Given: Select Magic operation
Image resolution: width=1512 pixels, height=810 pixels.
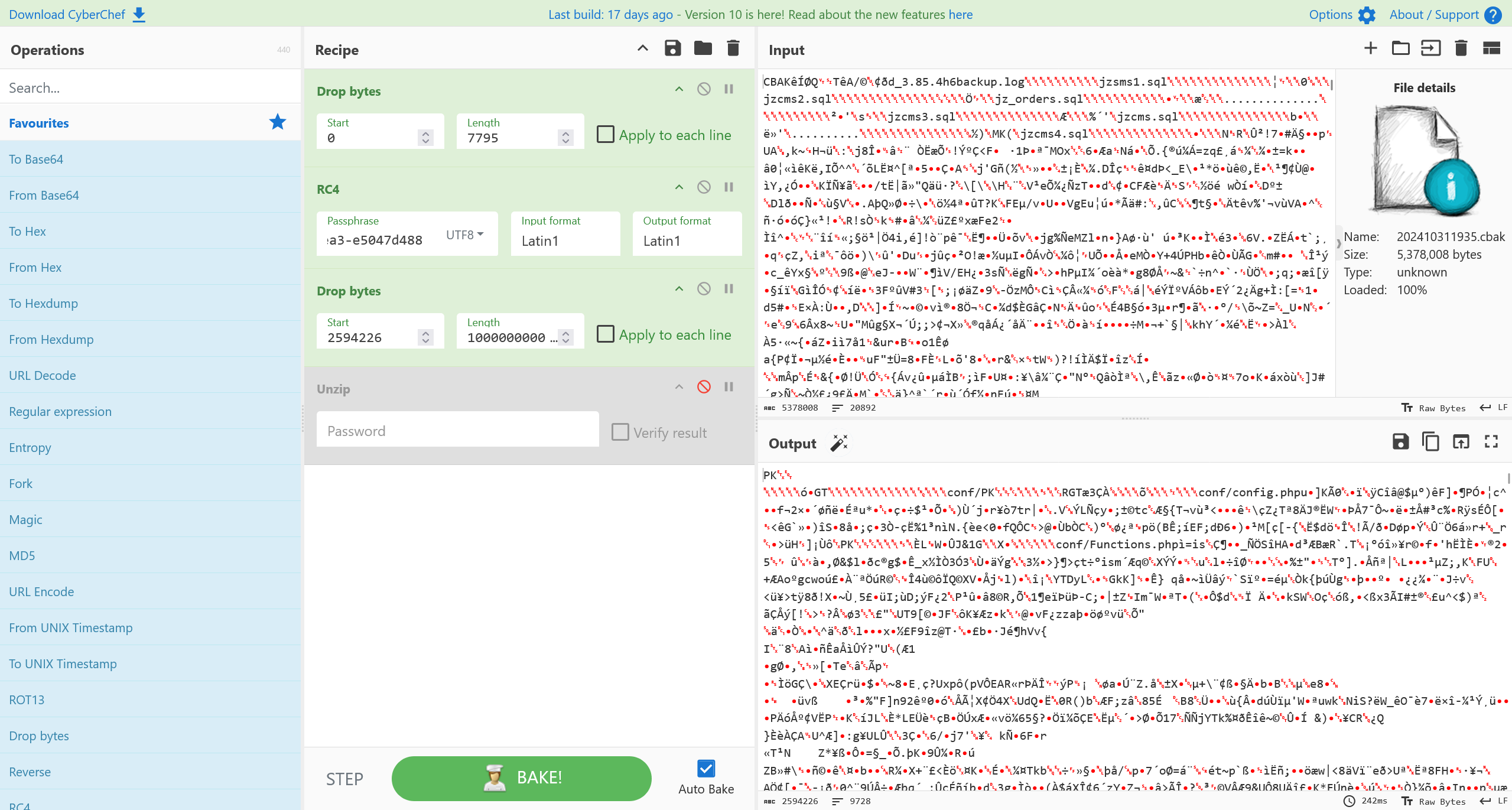Looking at the screenshot, I should 150,519.
